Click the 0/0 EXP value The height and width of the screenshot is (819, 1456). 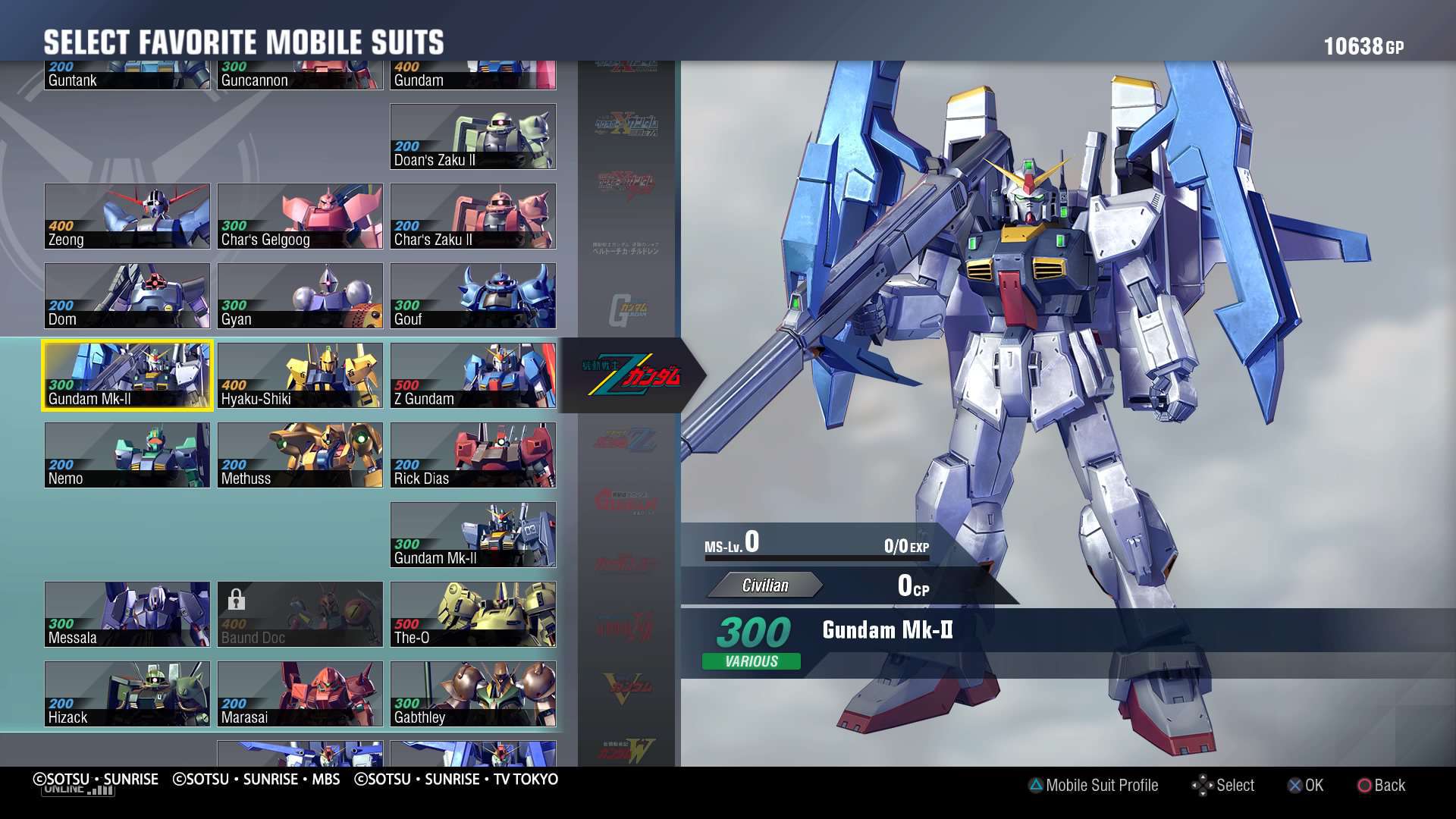coord(906,546)
